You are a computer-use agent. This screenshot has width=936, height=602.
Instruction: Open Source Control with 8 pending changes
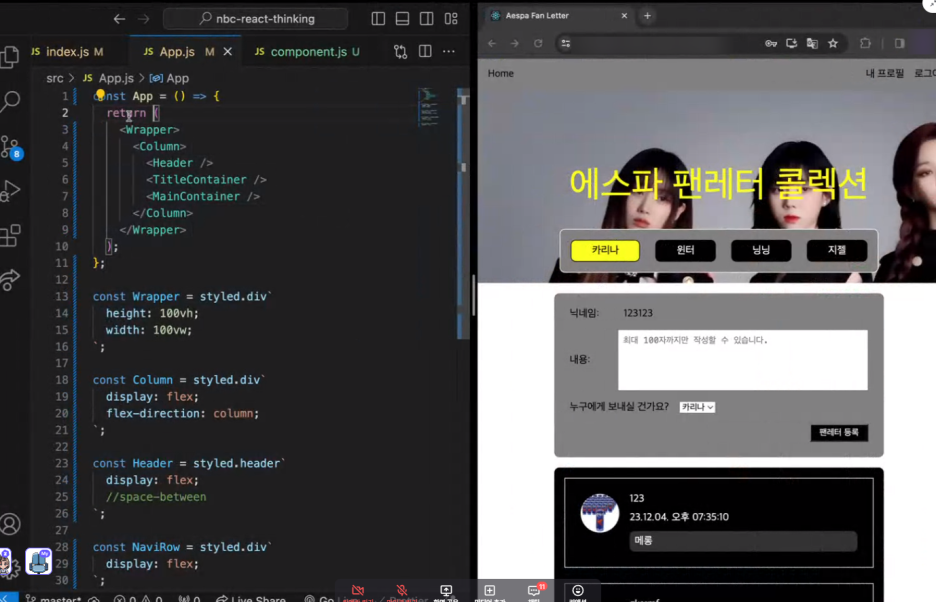pyautogui.click(x=11, y=148)
